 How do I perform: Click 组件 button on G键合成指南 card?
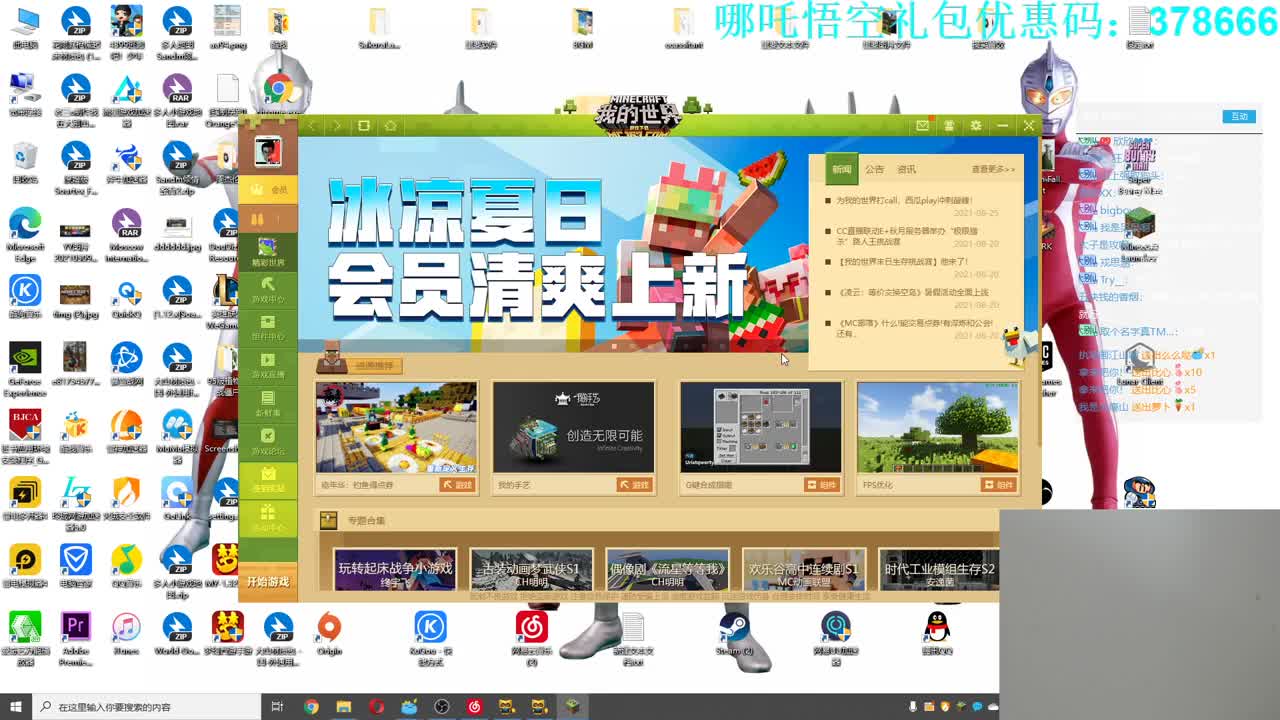(822, 485)
